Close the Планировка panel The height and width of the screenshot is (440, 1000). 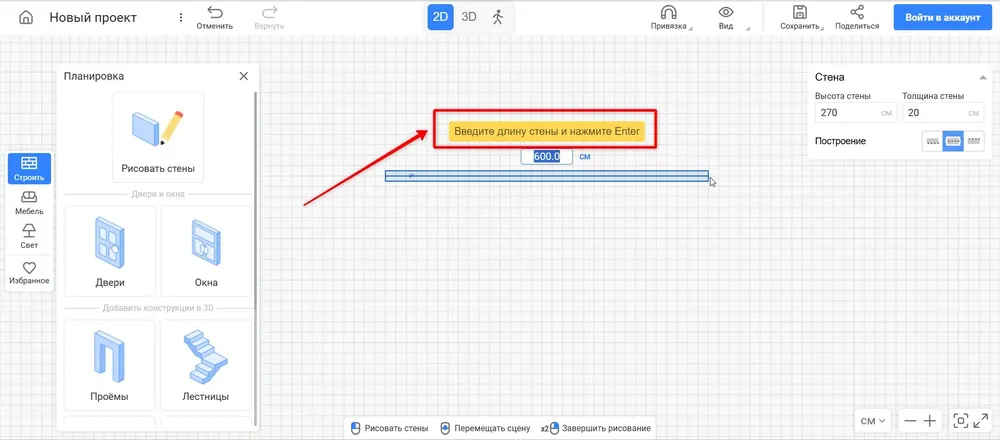243,76
